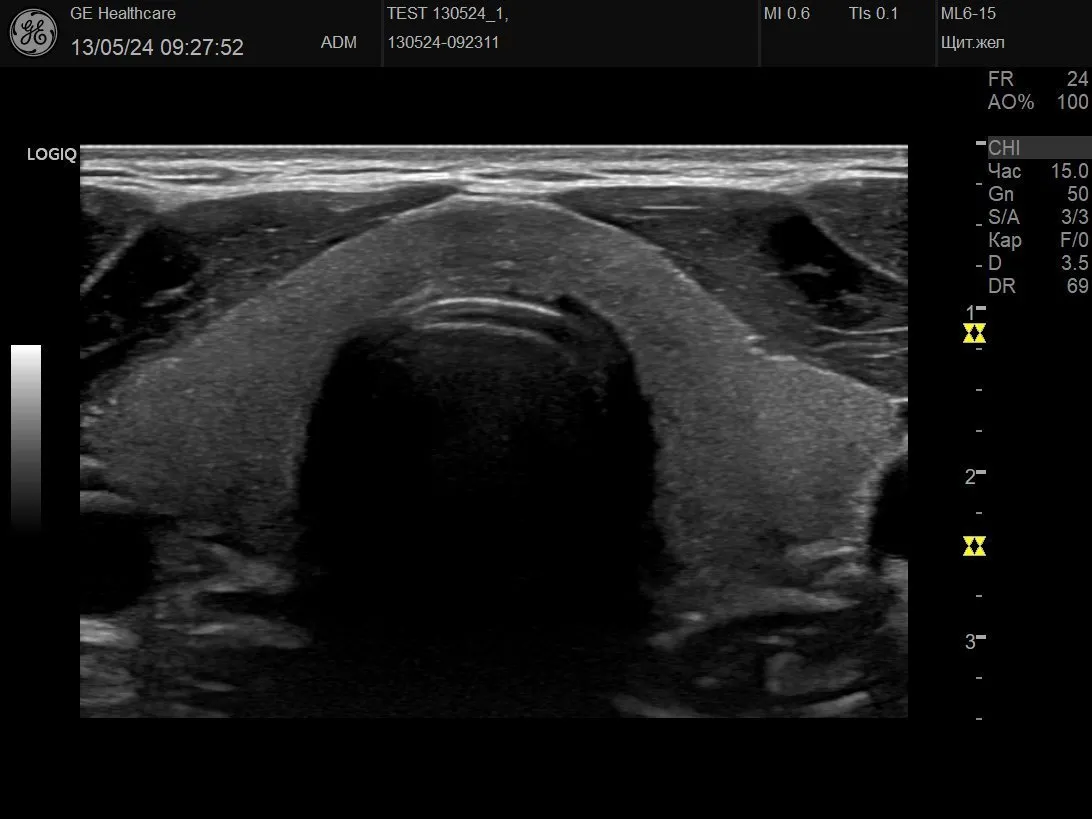The image size is (1092, 819).
Task: Click the ML6-15 probe name
Action: point(968,14)
